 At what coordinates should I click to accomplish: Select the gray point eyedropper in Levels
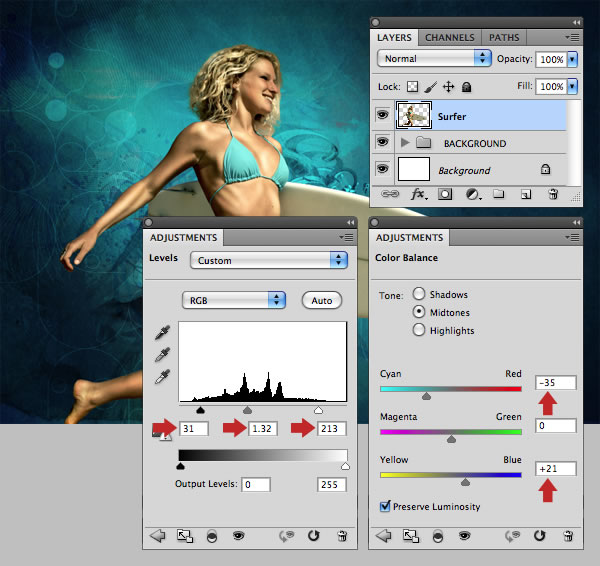point(162,355)
